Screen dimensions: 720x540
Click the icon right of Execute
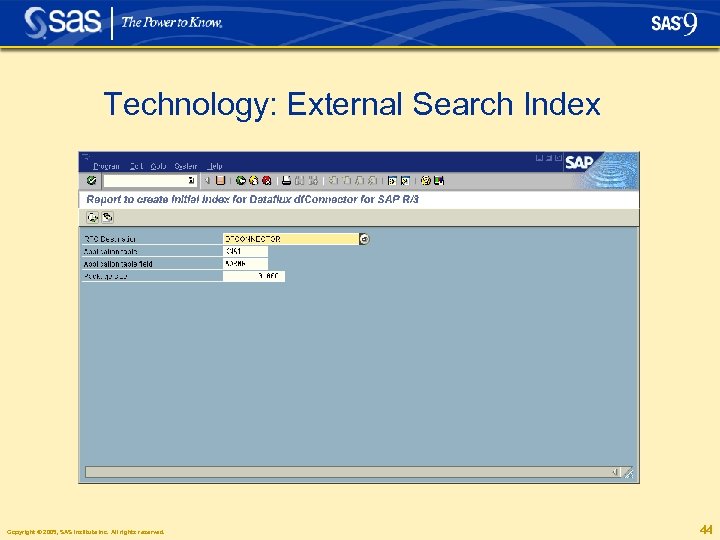107,217
